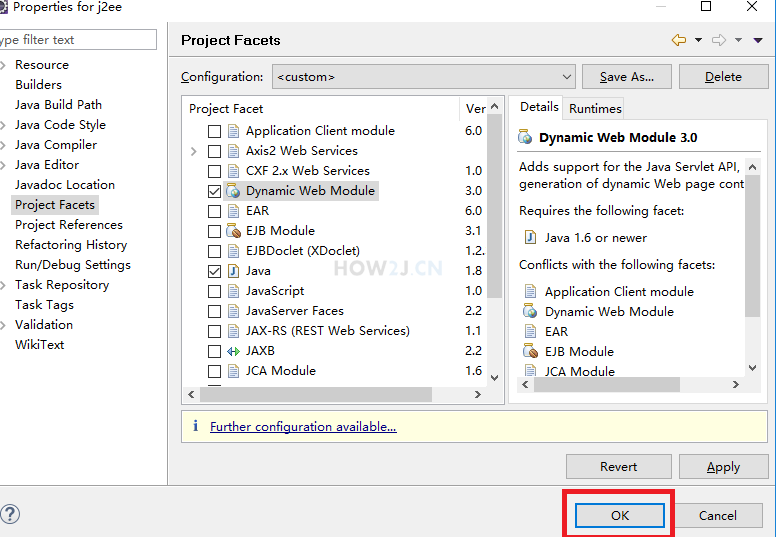Uncheck the Java facet checkbox
The image size is (776, 537).
[x=214, y=271]
